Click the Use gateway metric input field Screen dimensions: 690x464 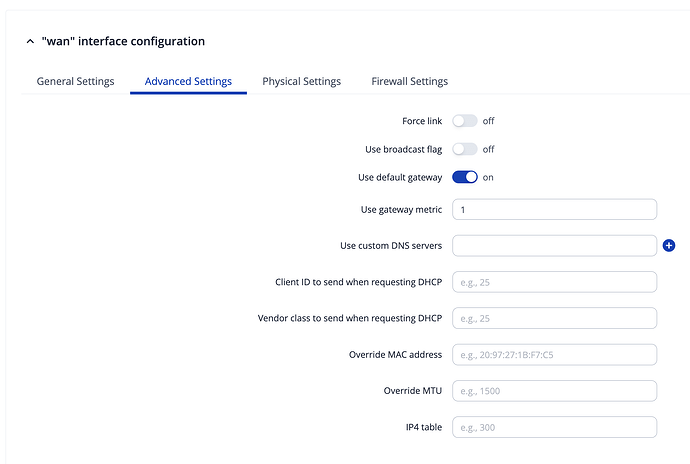click(554, 209)
